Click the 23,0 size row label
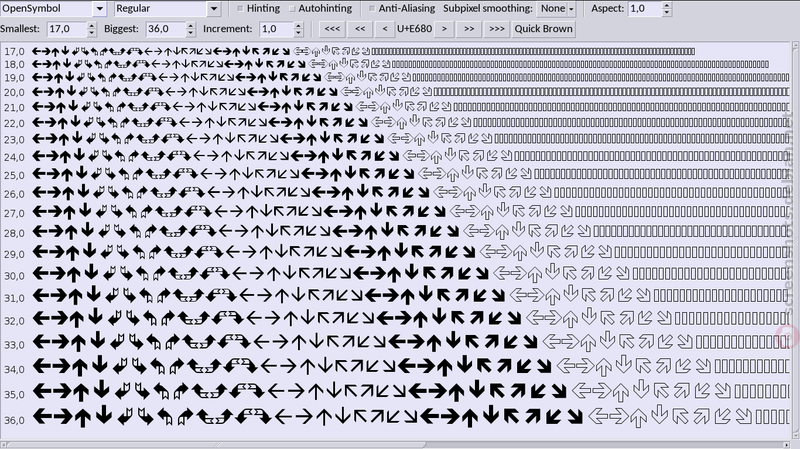Image resolution: width=800 pixels, height=449 pixels. pyautogui.click(x=14, y=140)
